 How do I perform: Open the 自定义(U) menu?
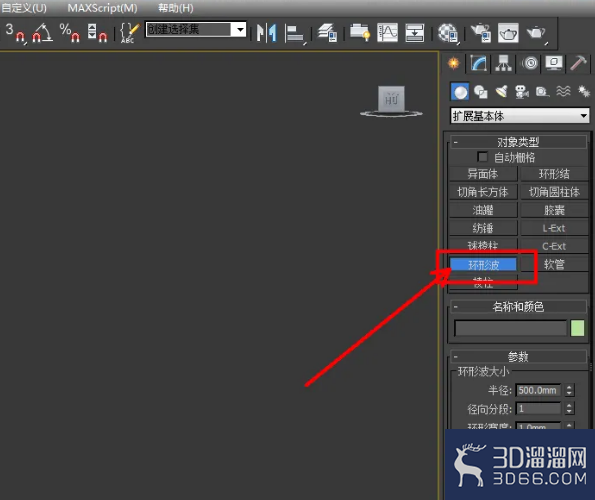tap(24, 8)
